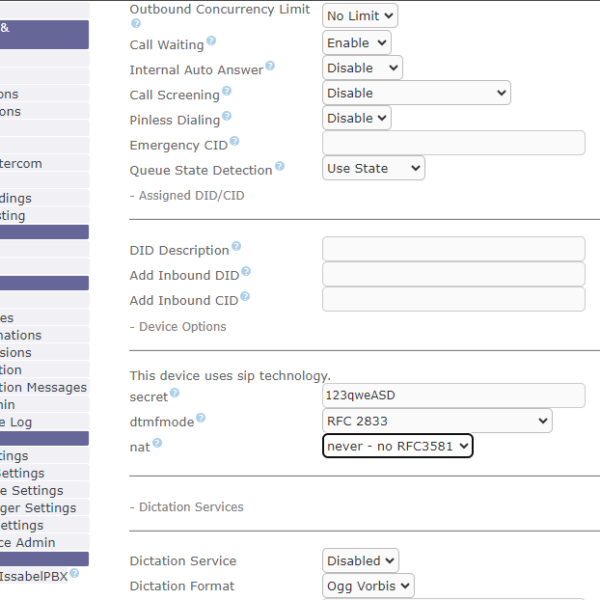
Task: Change the Dictation Format Ogg Vorbis dropdown
Action: click(x=368, y=586)
